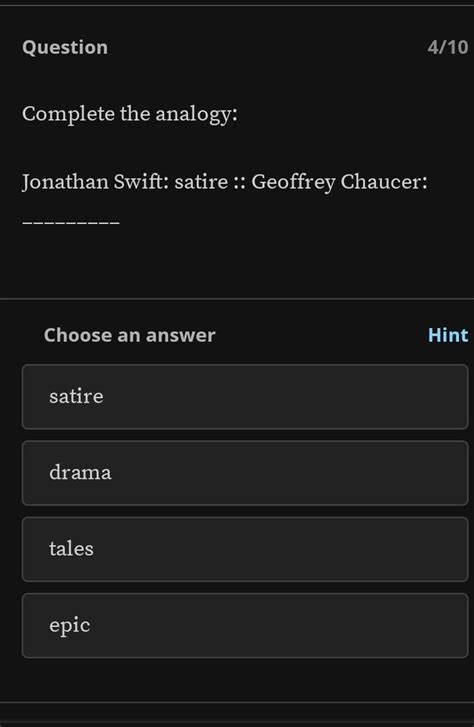
Task: Tap the word 'epic' in the last option
Action: point(70,626)
